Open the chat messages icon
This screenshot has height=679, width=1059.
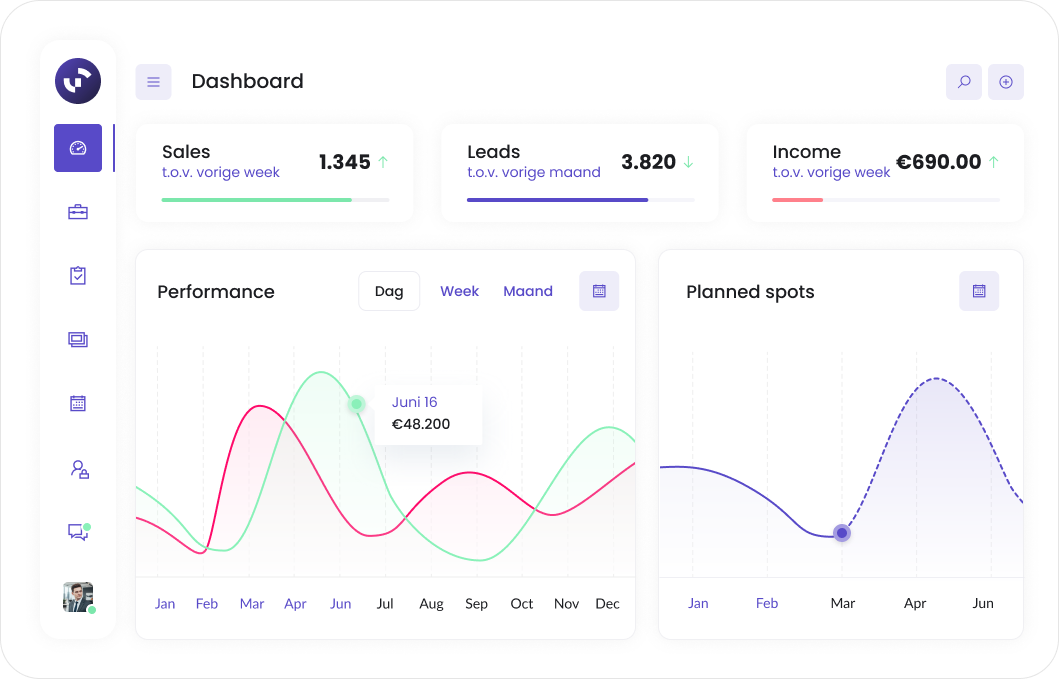pyautogui.click(x=78, y=532)
